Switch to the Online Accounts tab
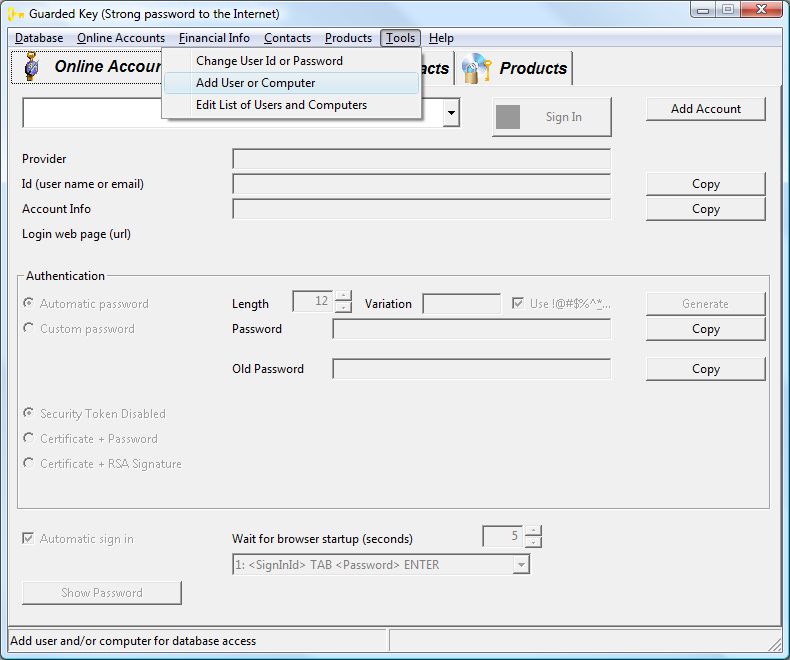The height and width of the screenshot is (660, 790). 87,67
